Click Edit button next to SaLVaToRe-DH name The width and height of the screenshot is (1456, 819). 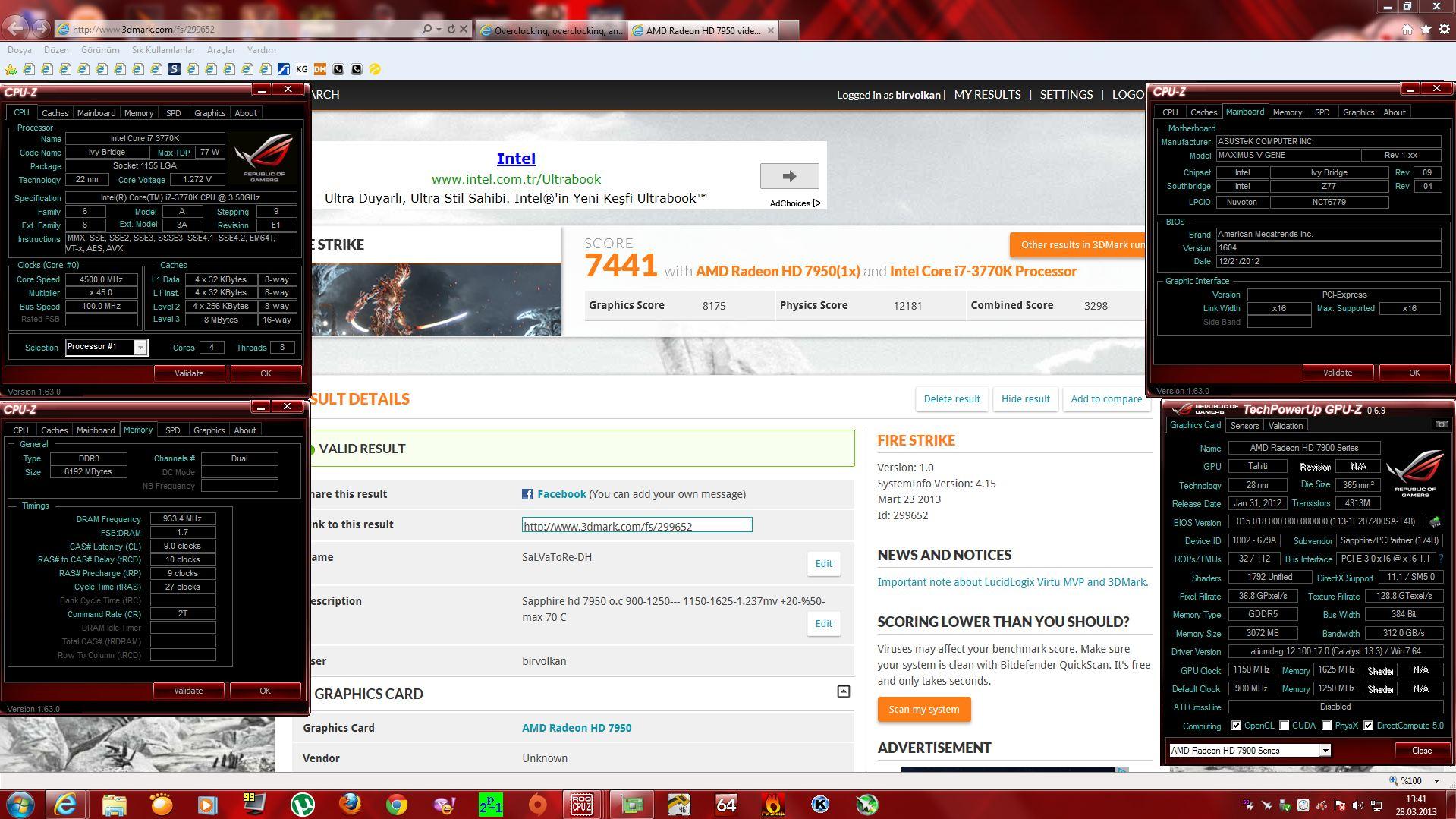click(823, 564)
